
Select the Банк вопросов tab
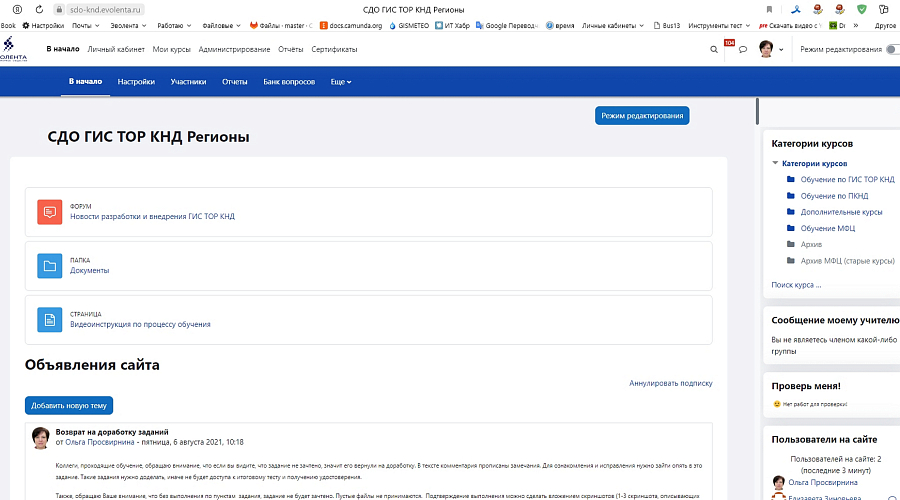click(x=289, y=82)
